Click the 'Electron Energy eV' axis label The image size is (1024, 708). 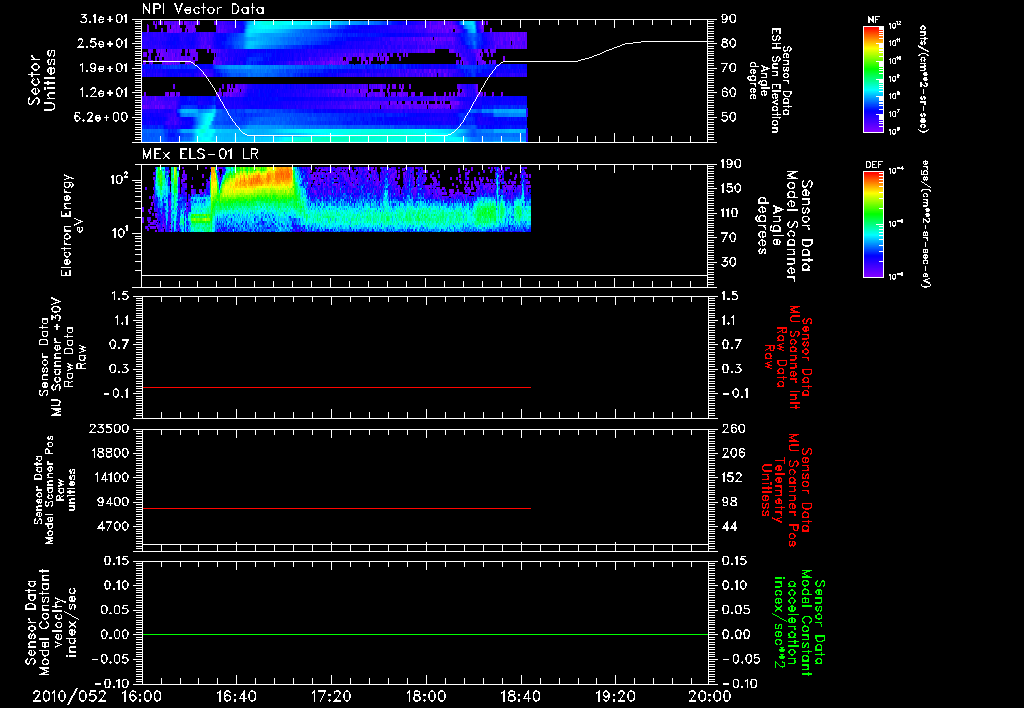point(71,225)
